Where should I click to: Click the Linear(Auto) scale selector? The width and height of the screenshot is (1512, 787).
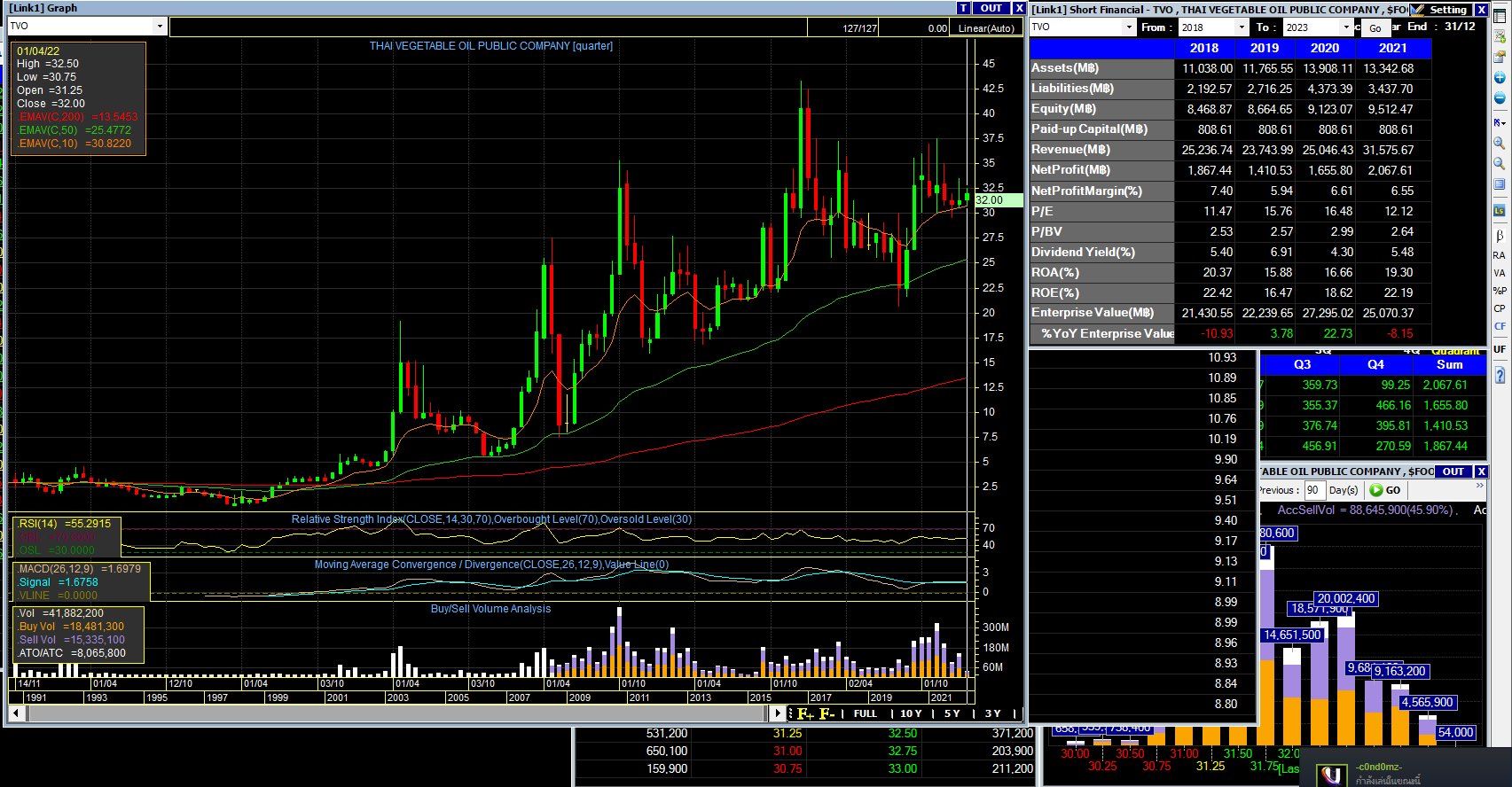tap(986, 28)
